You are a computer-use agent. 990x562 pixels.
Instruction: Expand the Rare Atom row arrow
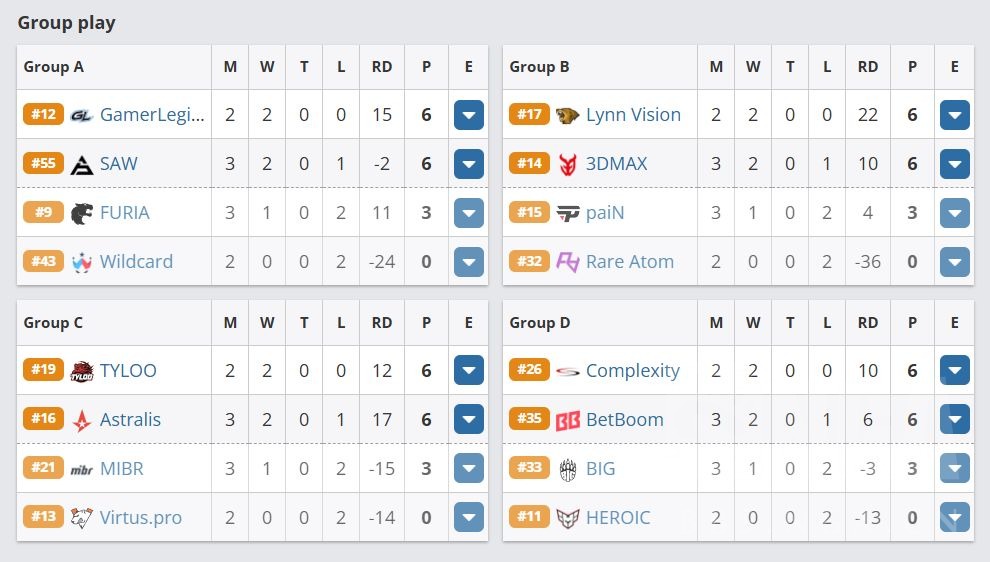954,262
